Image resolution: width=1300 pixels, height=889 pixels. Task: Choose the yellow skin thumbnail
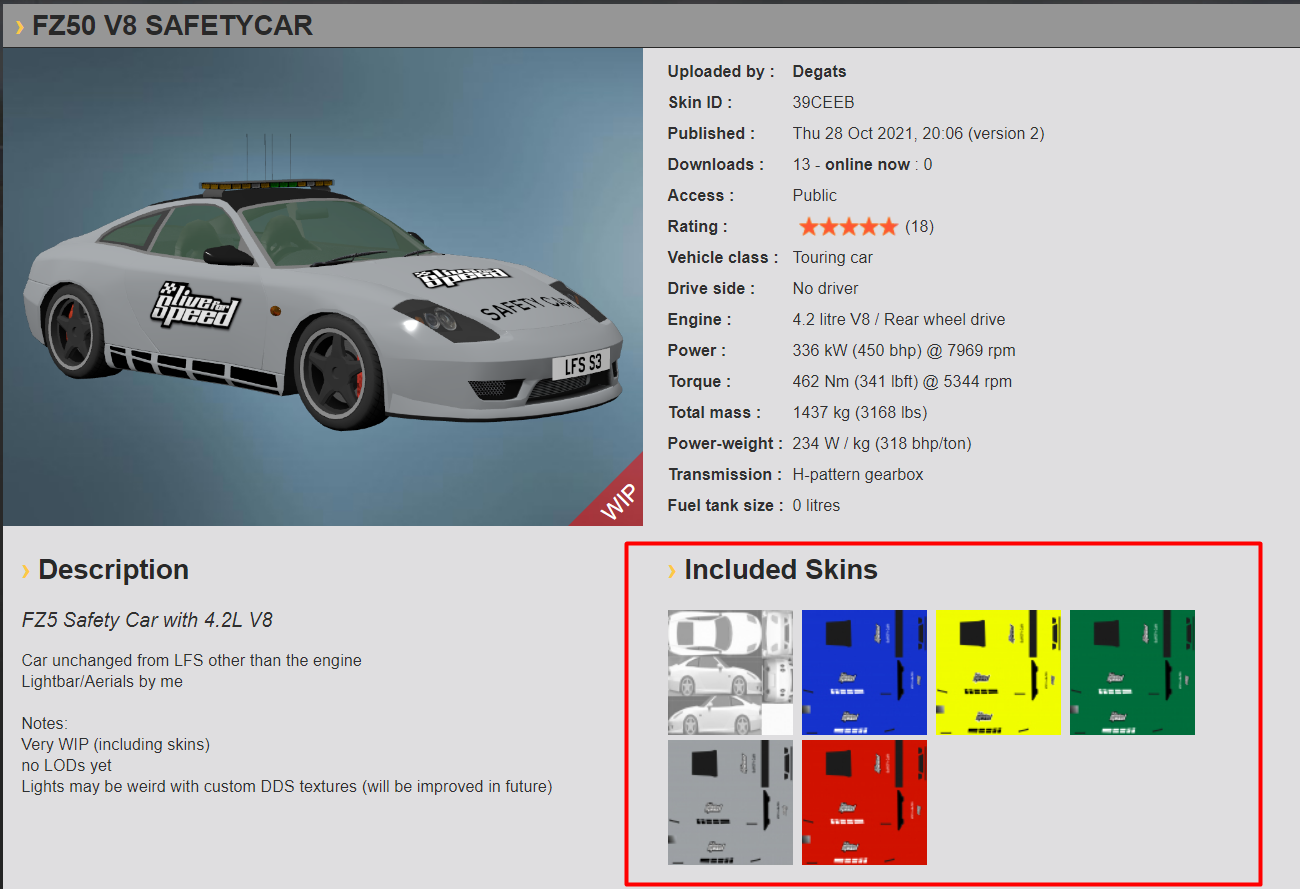coord(998,672)
